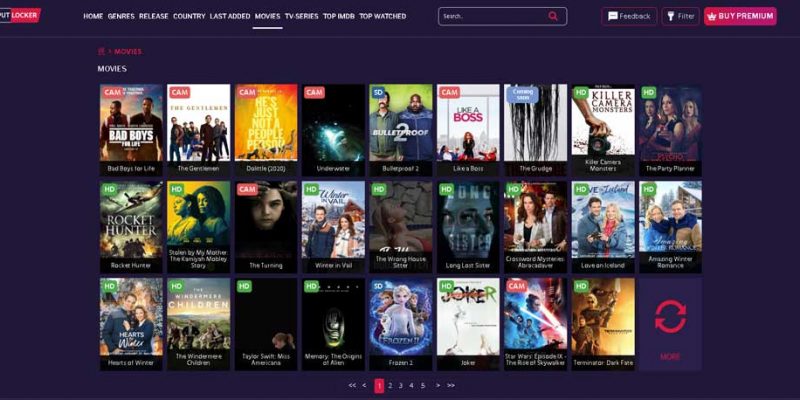This screenshot has height=400, width=800.
Task: Click the Putlocker logo
Action: point(20,15)
